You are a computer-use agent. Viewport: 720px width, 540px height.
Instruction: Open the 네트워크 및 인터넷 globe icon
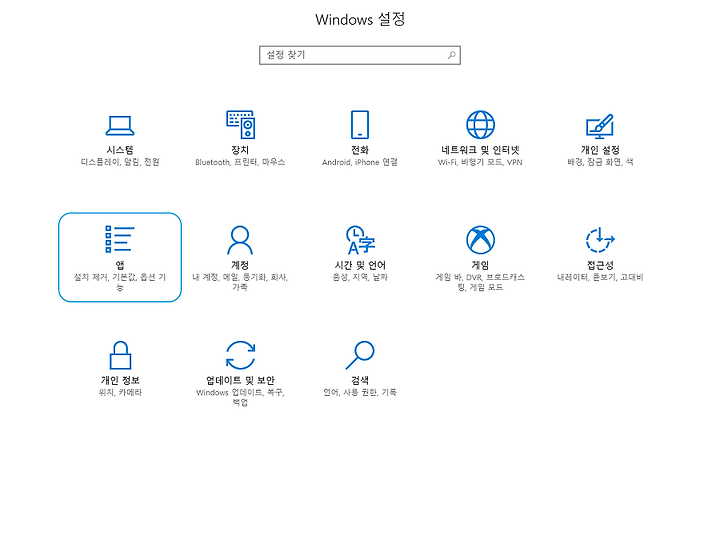point(480,124)
